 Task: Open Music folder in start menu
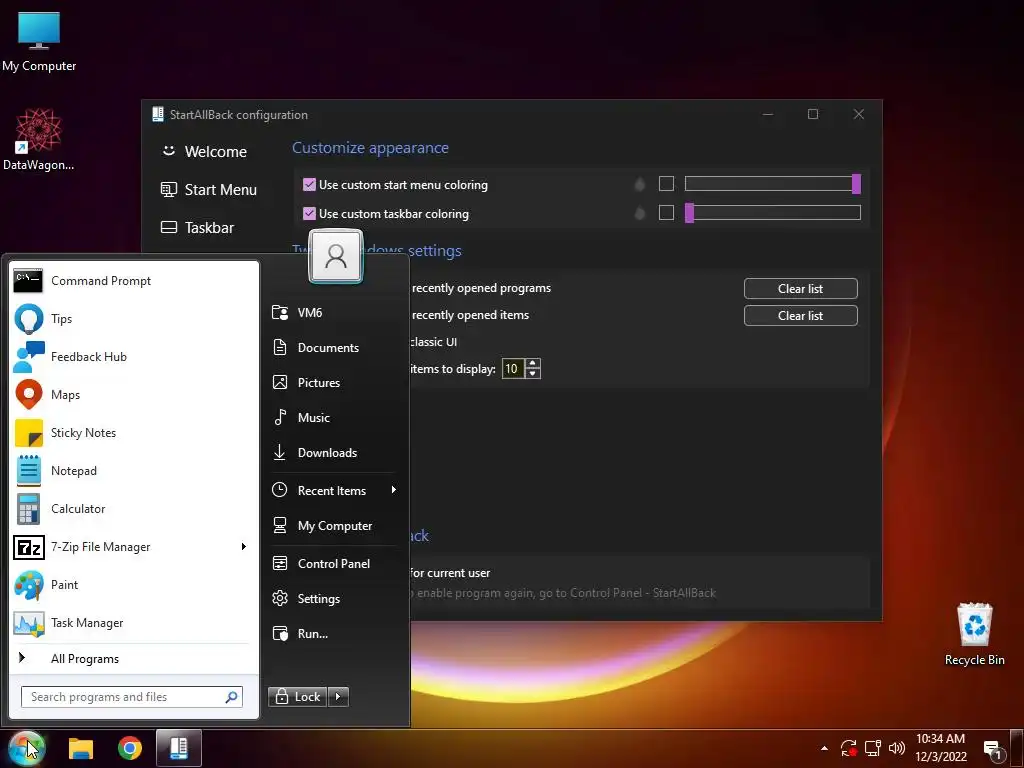click(x=333, y=417)
